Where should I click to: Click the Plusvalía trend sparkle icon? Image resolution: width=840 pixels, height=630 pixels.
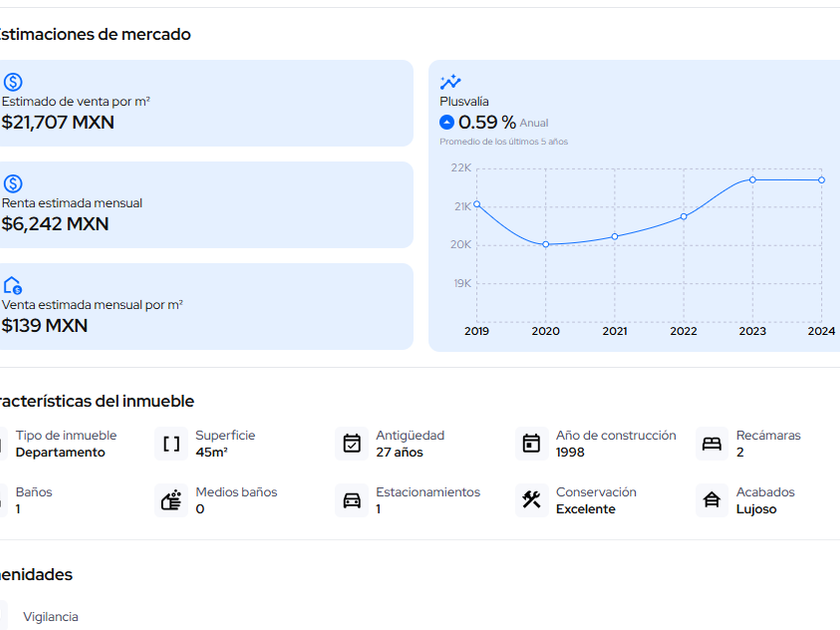click(450, 82)
